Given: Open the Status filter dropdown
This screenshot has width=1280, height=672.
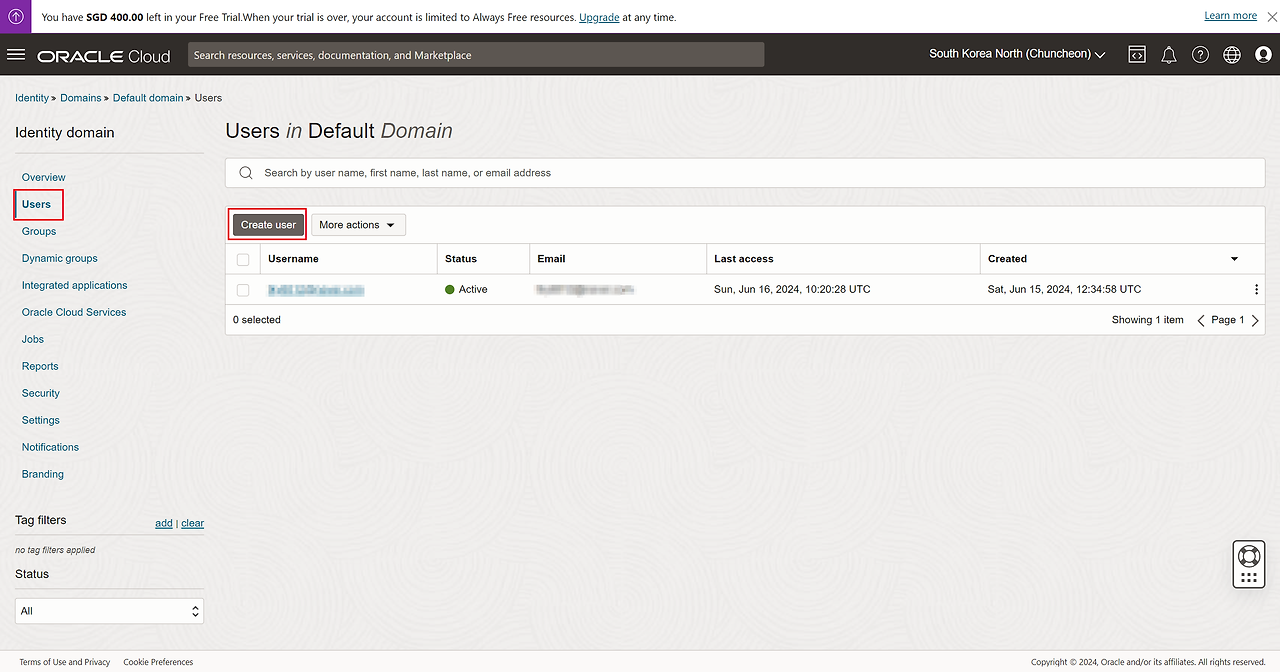Looking at the screenshot, I should [109, 611].
